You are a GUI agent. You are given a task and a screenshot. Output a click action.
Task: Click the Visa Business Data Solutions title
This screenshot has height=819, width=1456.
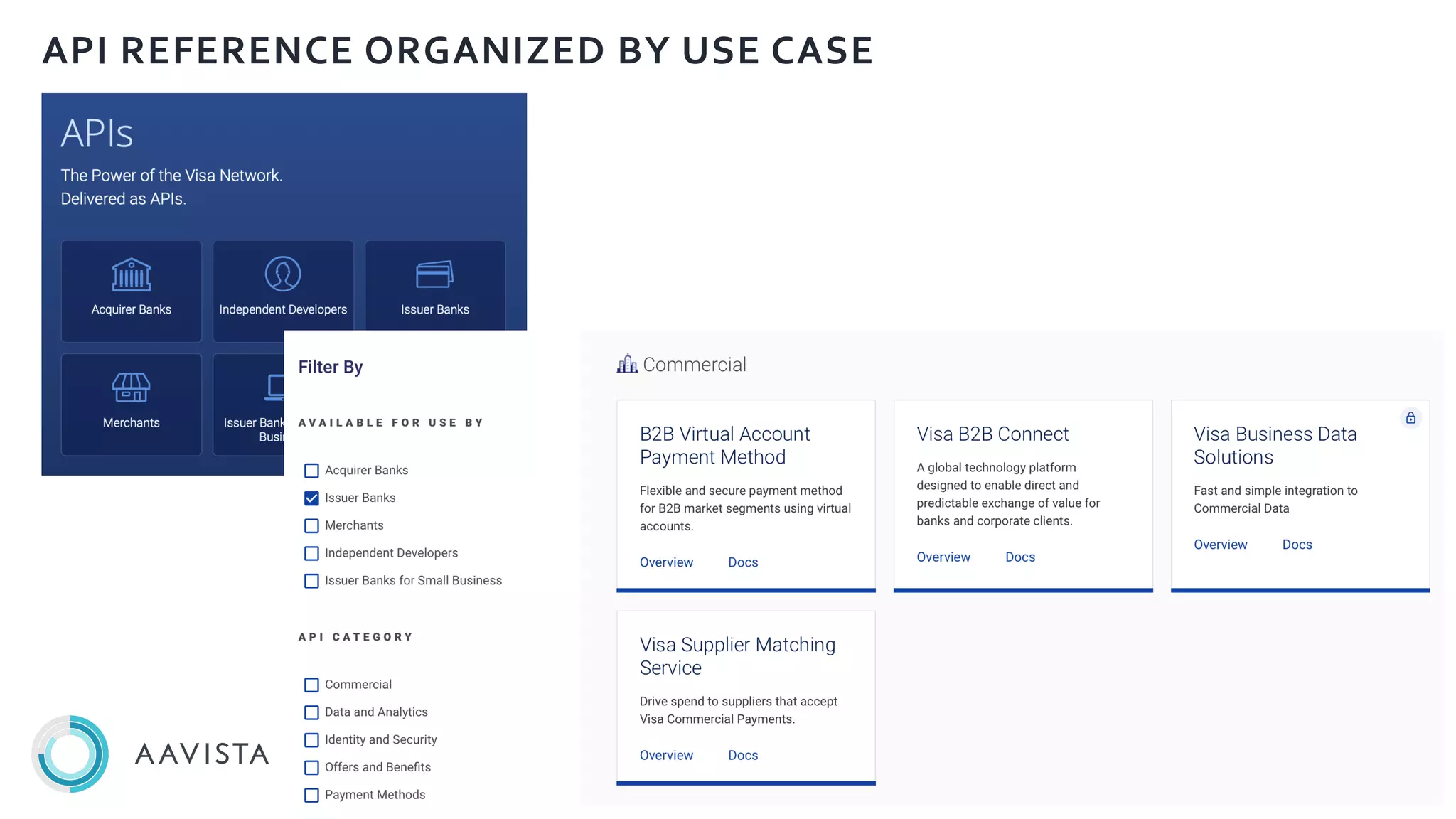click(x=1275, y=445)
